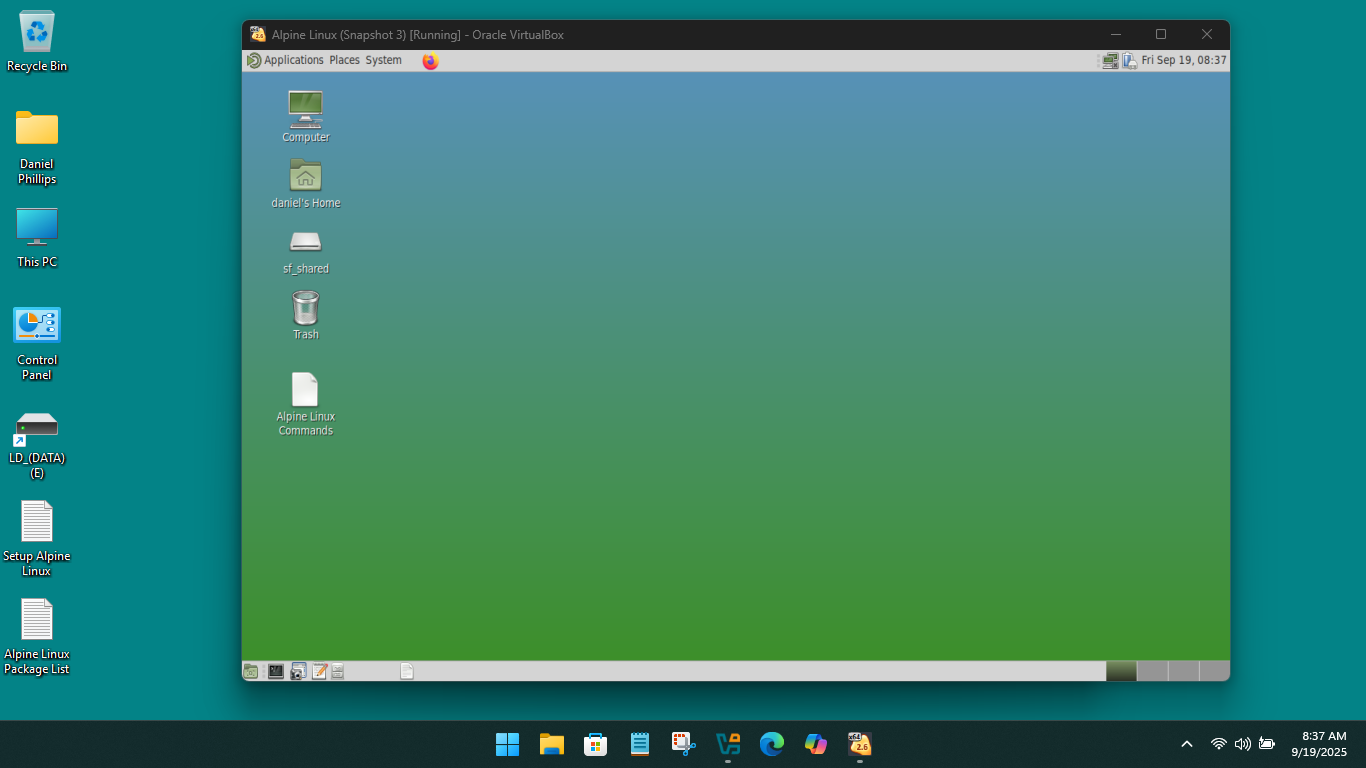
Task: Select the Alpine Linux Commands file
Action: coord(305,390)
